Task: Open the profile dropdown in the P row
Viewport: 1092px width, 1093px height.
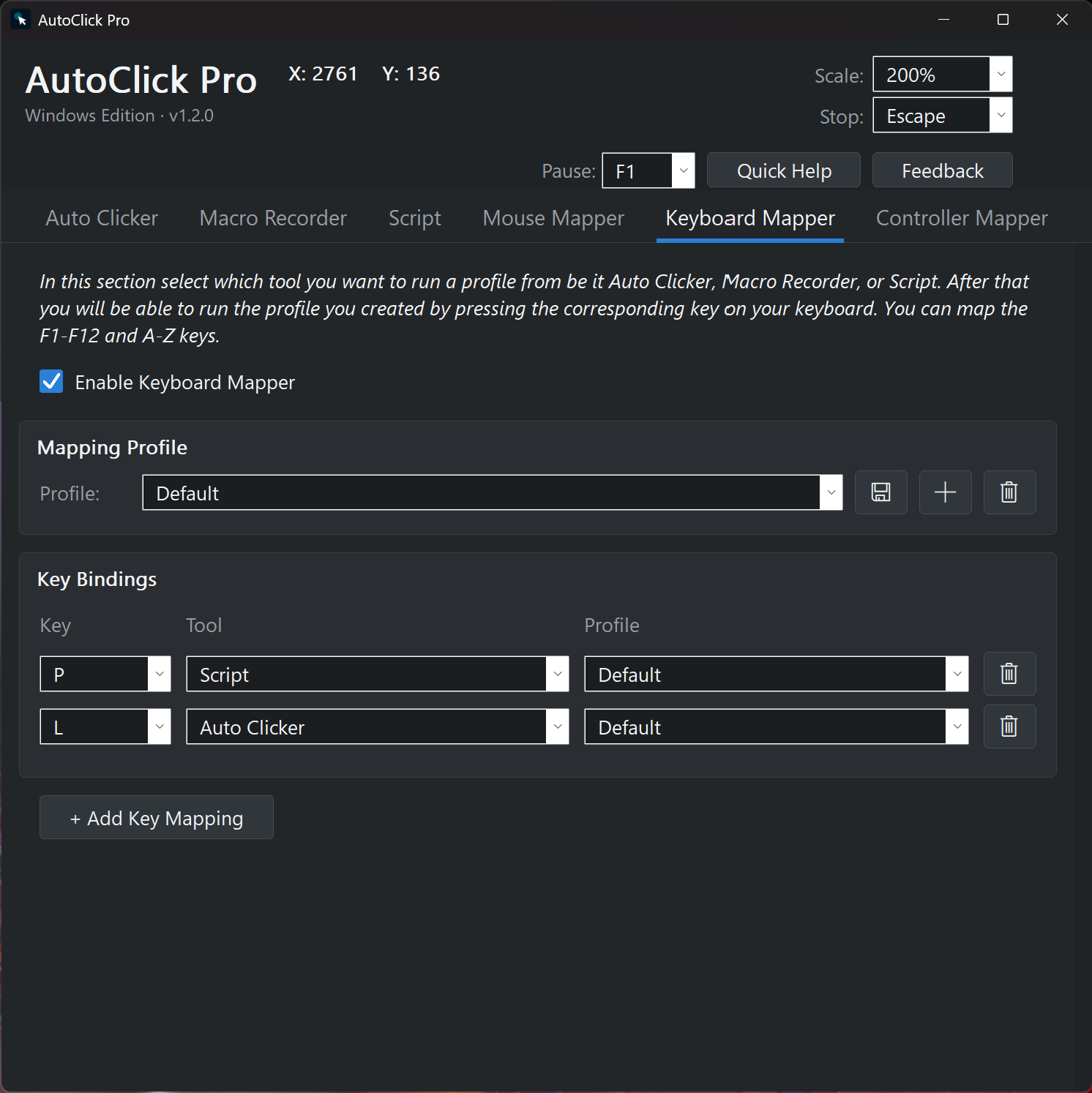Action: click(777, 674)
